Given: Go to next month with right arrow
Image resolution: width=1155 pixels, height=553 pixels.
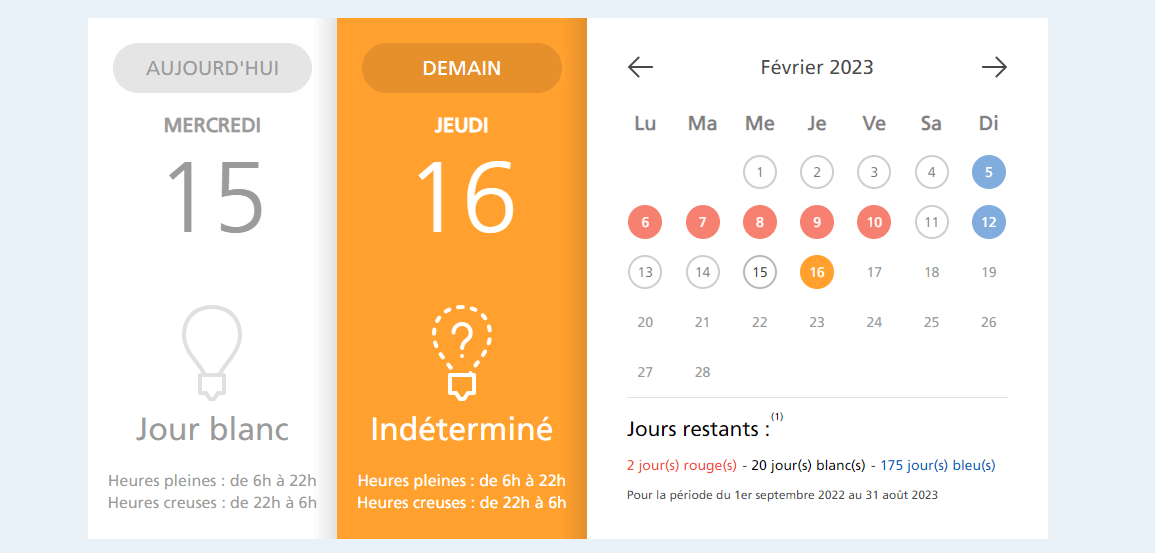Looking at the screenshot, I should click(x=994, y=67).
